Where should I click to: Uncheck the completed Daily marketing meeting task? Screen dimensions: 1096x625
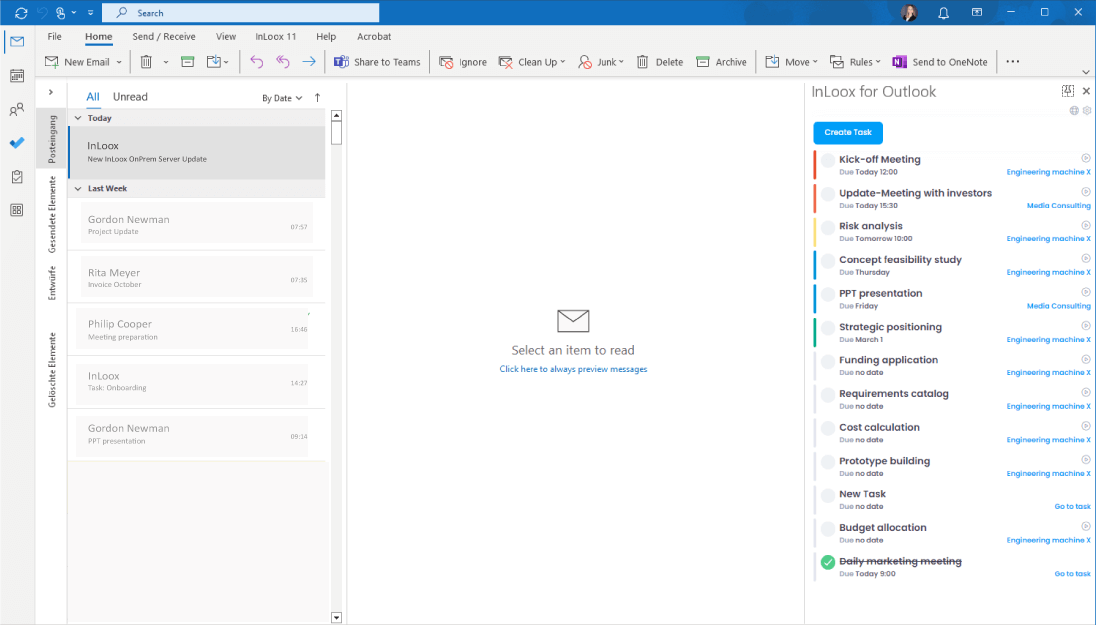pyautogui.click(x=827, y=561)
